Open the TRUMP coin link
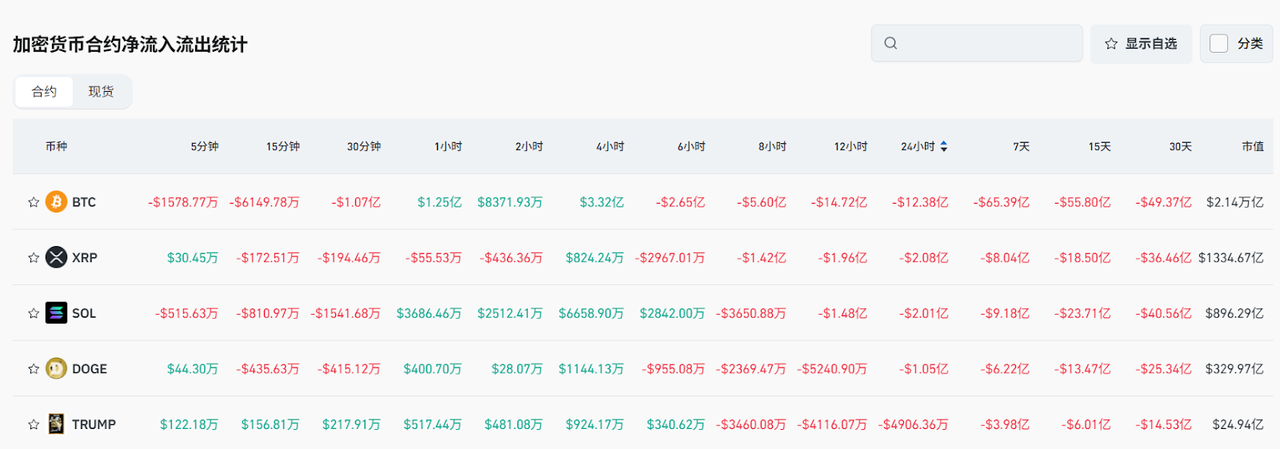 (x=94, y=424)
